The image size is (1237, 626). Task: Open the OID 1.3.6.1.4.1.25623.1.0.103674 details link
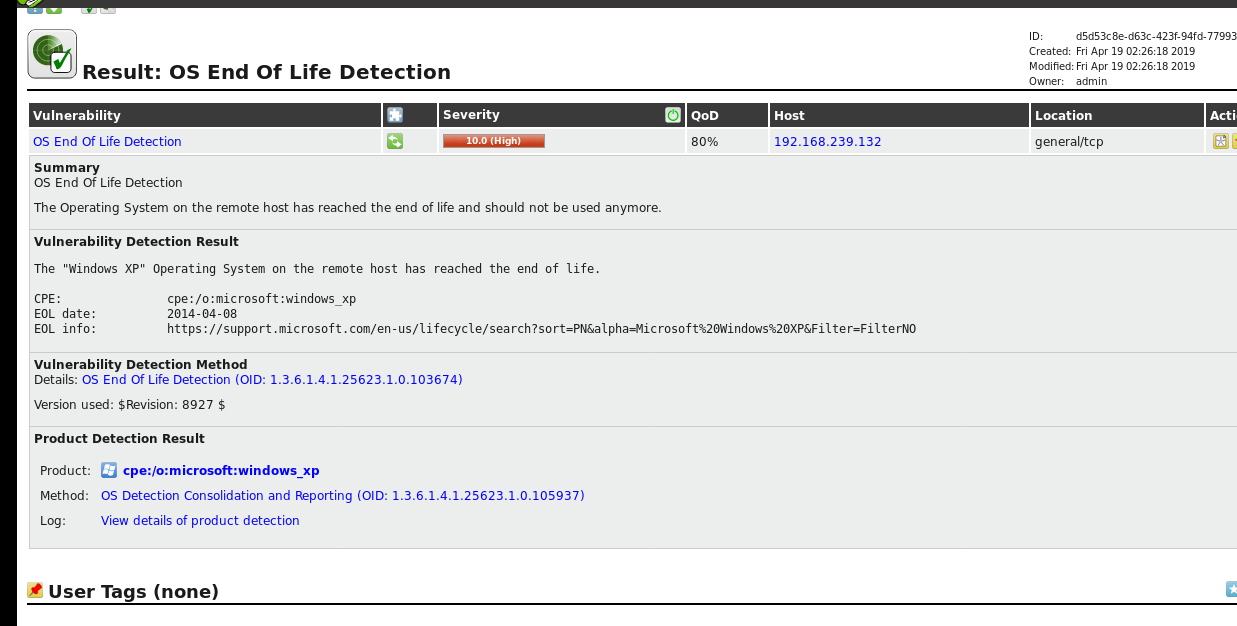272,380
